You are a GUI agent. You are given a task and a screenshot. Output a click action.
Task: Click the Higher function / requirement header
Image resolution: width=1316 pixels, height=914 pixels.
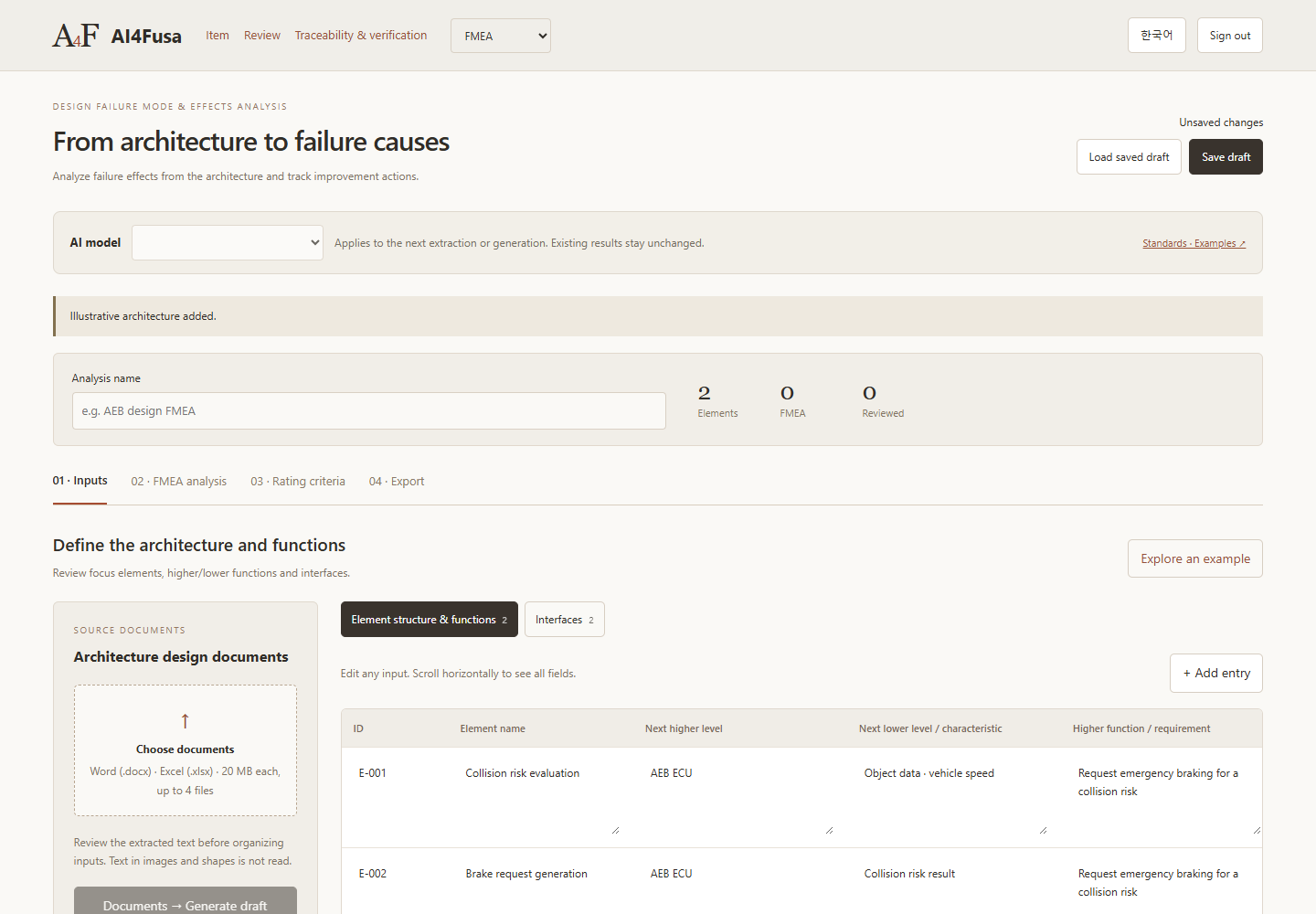[1141, 728]
